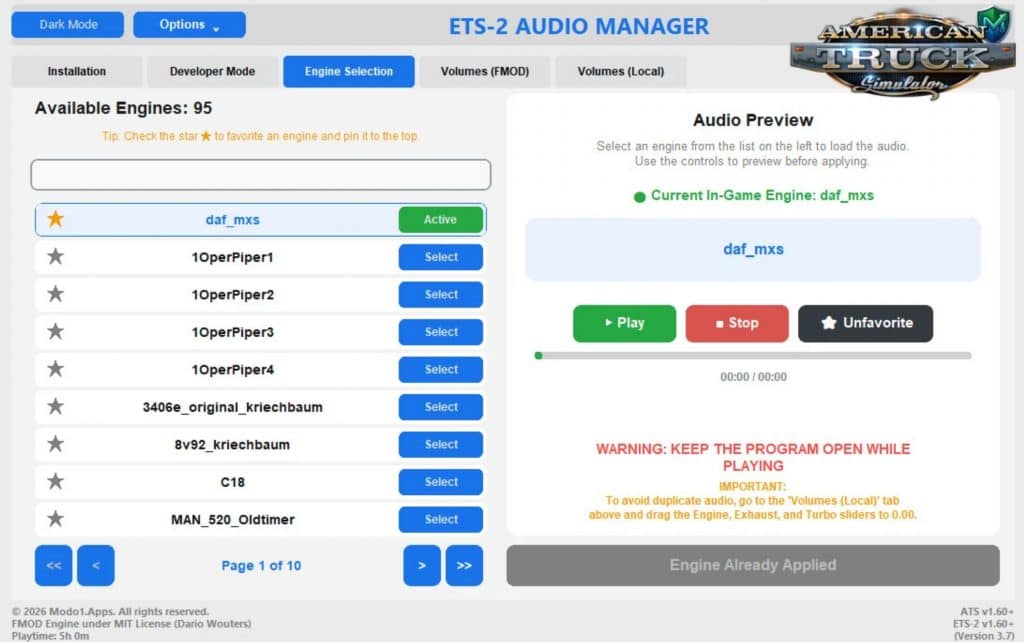The image size is (1024, 642).
Task: Stop the audio preview
Action: (737, 323)
